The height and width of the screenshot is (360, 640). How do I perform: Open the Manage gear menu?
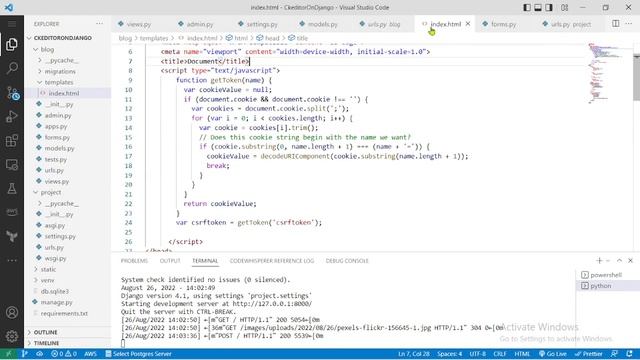pyautogui.click(x=12, y=336)
